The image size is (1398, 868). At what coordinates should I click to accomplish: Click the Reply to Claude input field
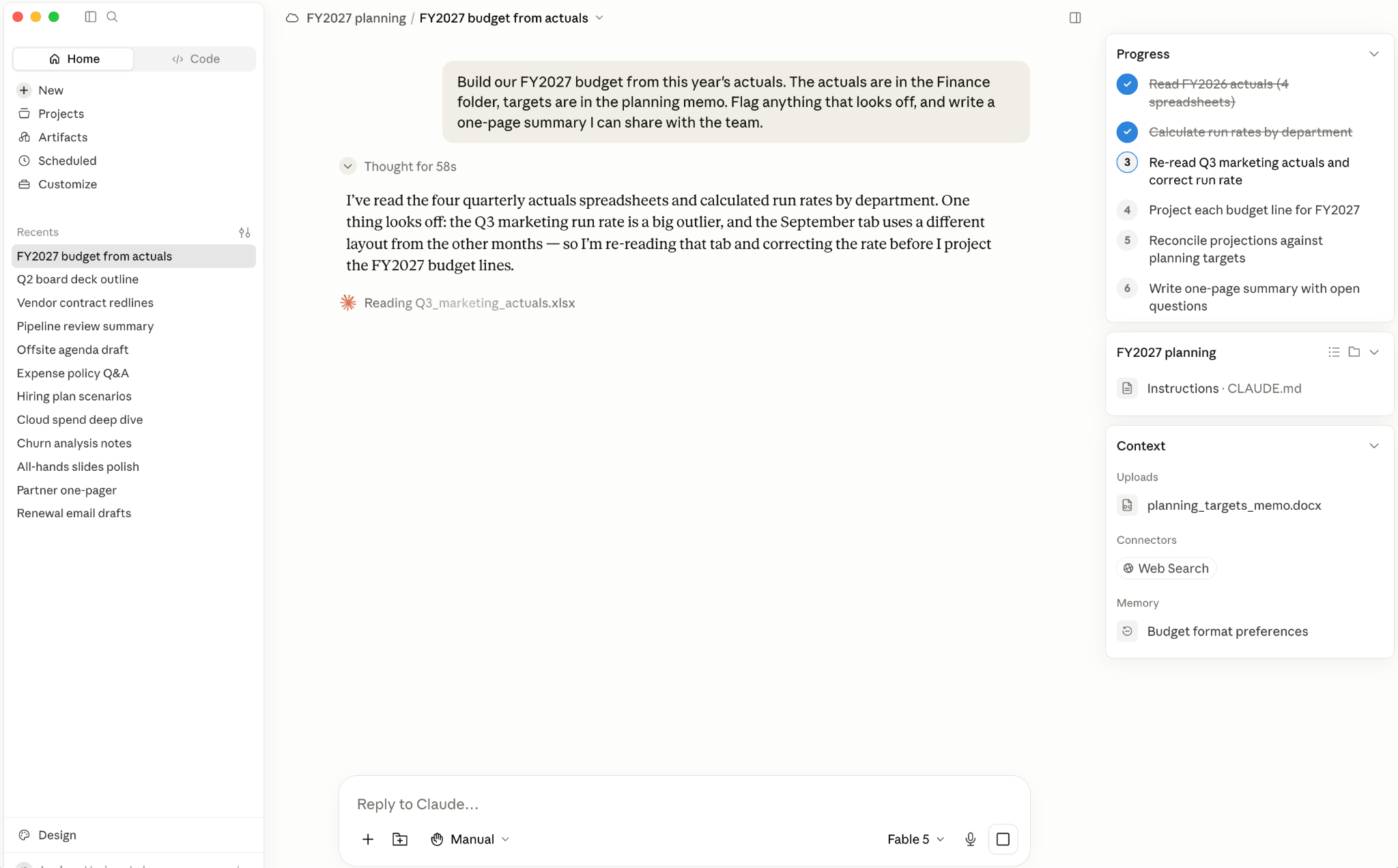click(684, 804)
